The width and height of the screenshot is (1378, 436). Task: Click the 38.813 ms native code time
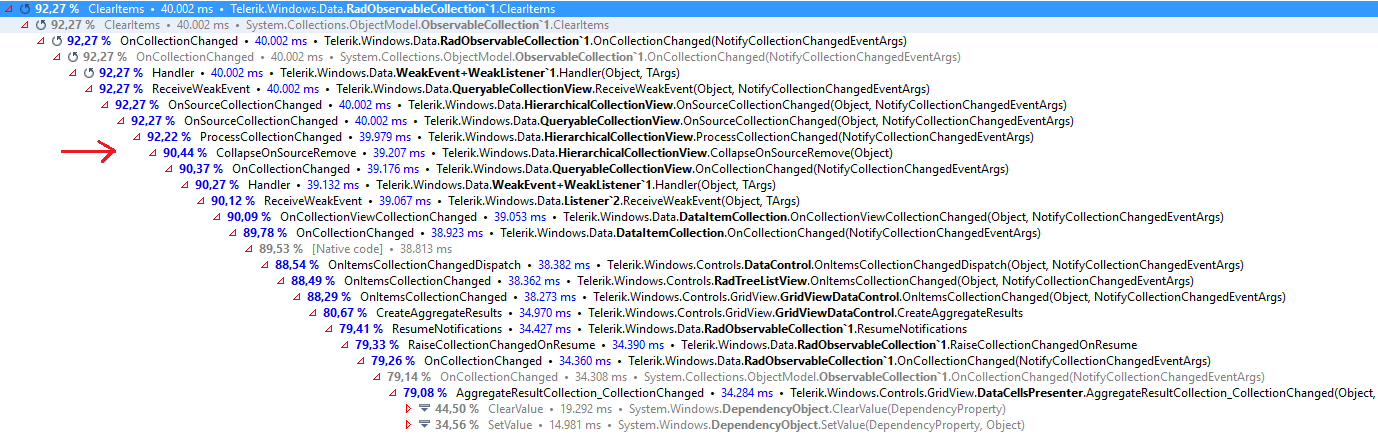pyautogui.click(x=426, y=249)
